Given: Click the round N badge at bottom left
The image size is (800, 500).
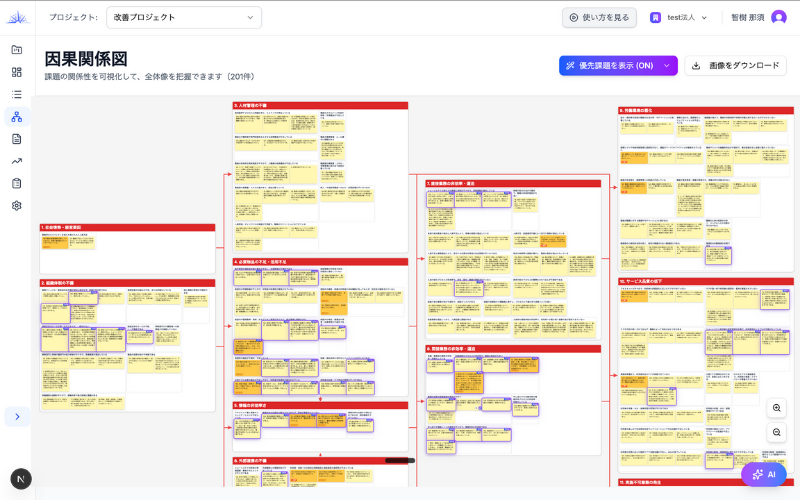Looking at the screenshot, I should [21, 479].
